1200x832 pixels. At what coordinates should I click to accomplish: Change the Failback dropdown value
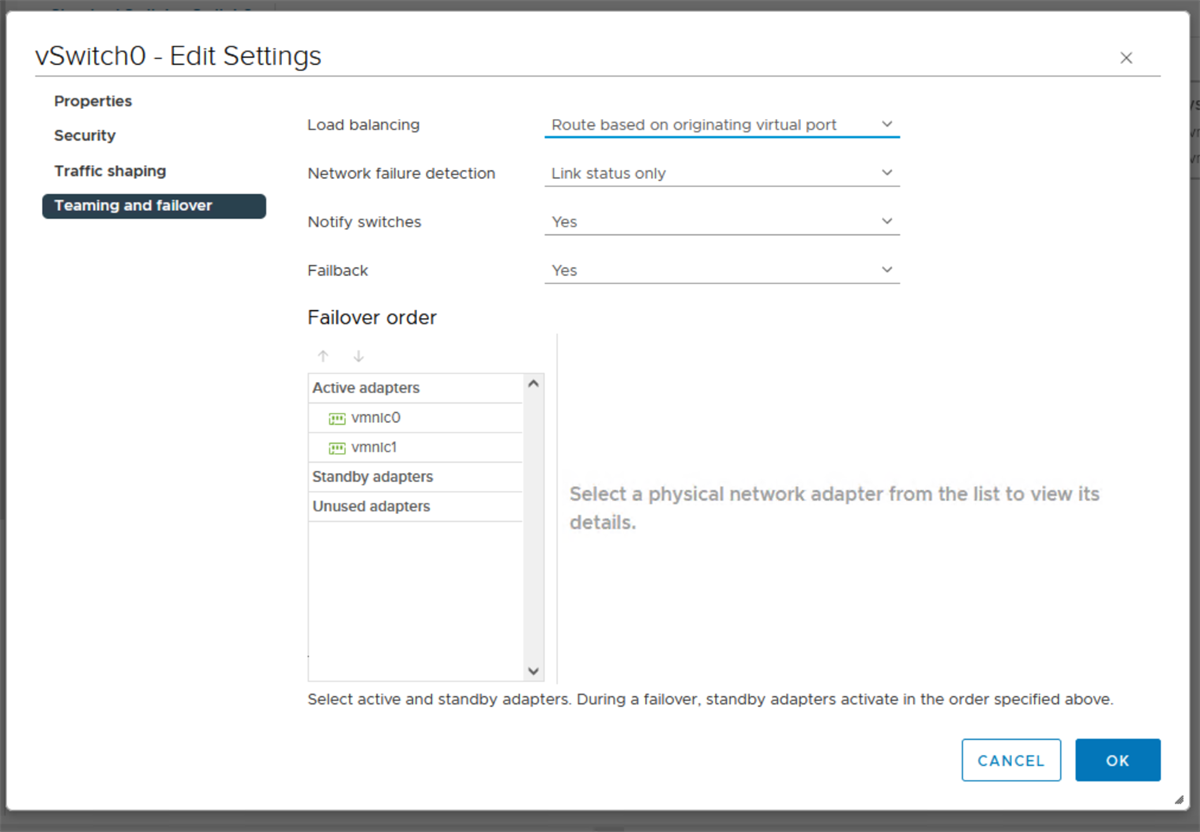(x=721, y=270)
